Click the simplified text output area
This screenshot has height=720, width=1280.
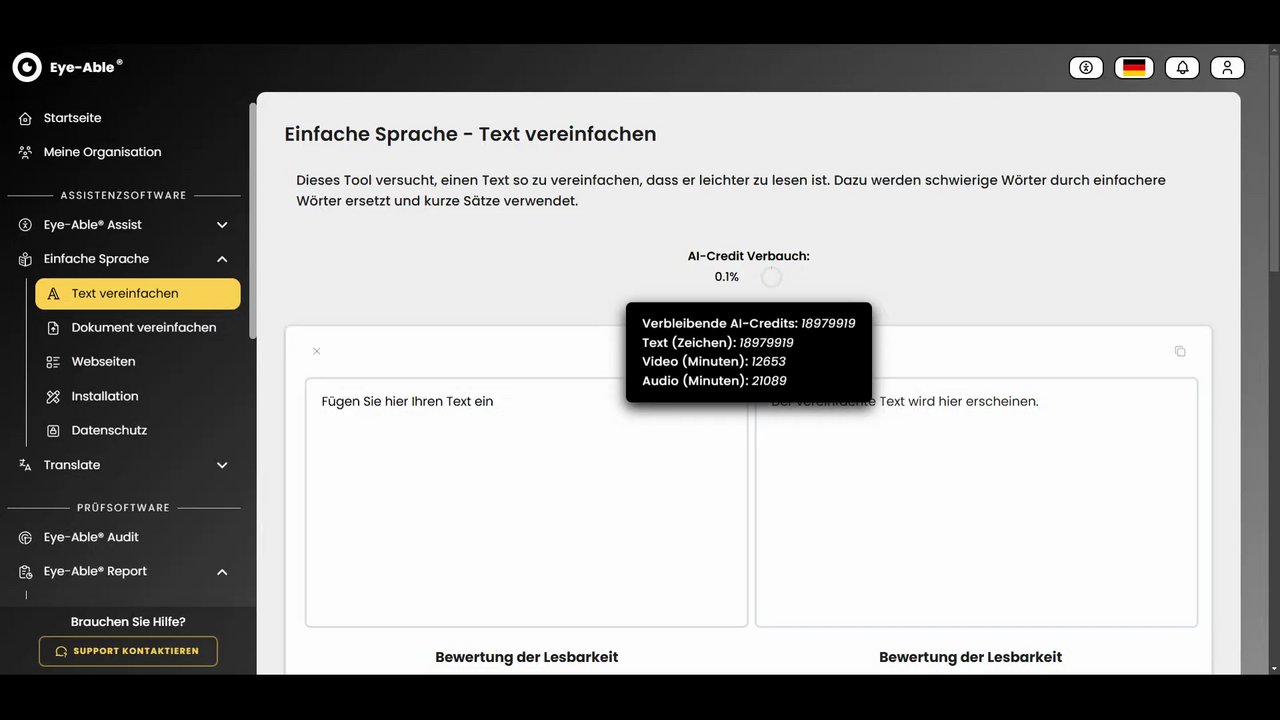tap(976, 502)
